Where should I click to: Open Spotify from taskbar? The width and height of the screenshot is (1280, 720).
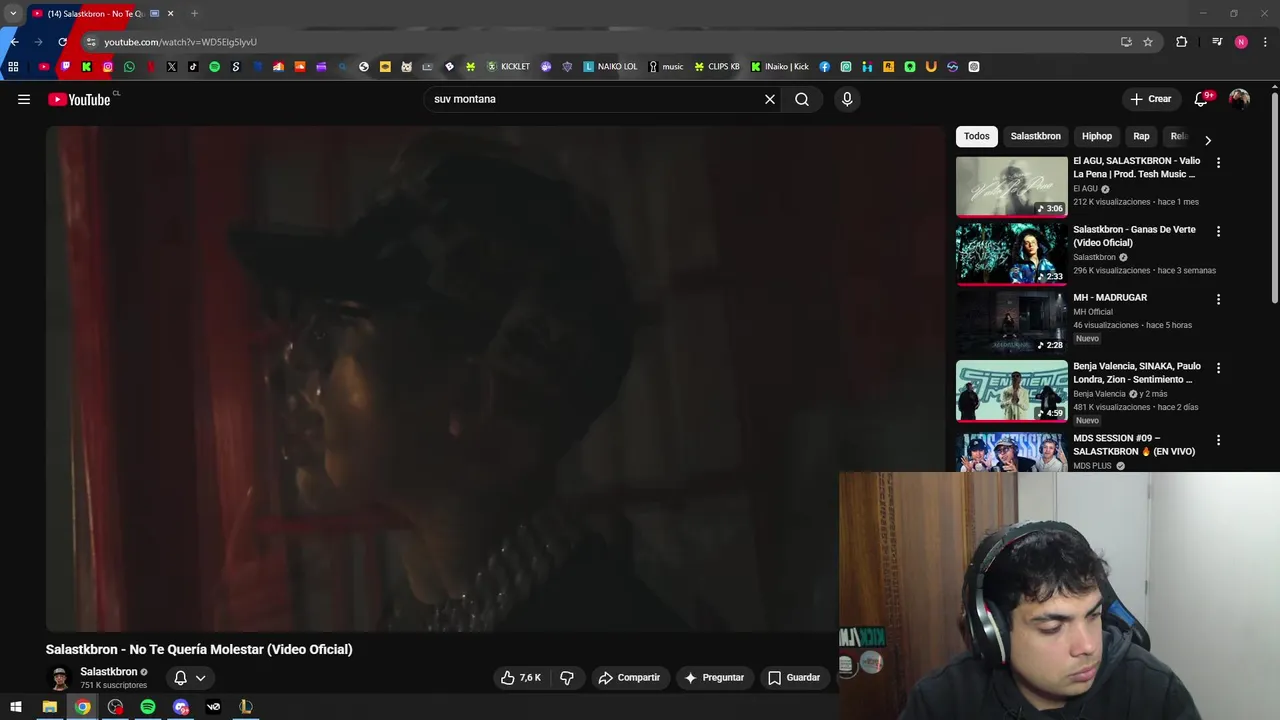[x=148, y=707]
